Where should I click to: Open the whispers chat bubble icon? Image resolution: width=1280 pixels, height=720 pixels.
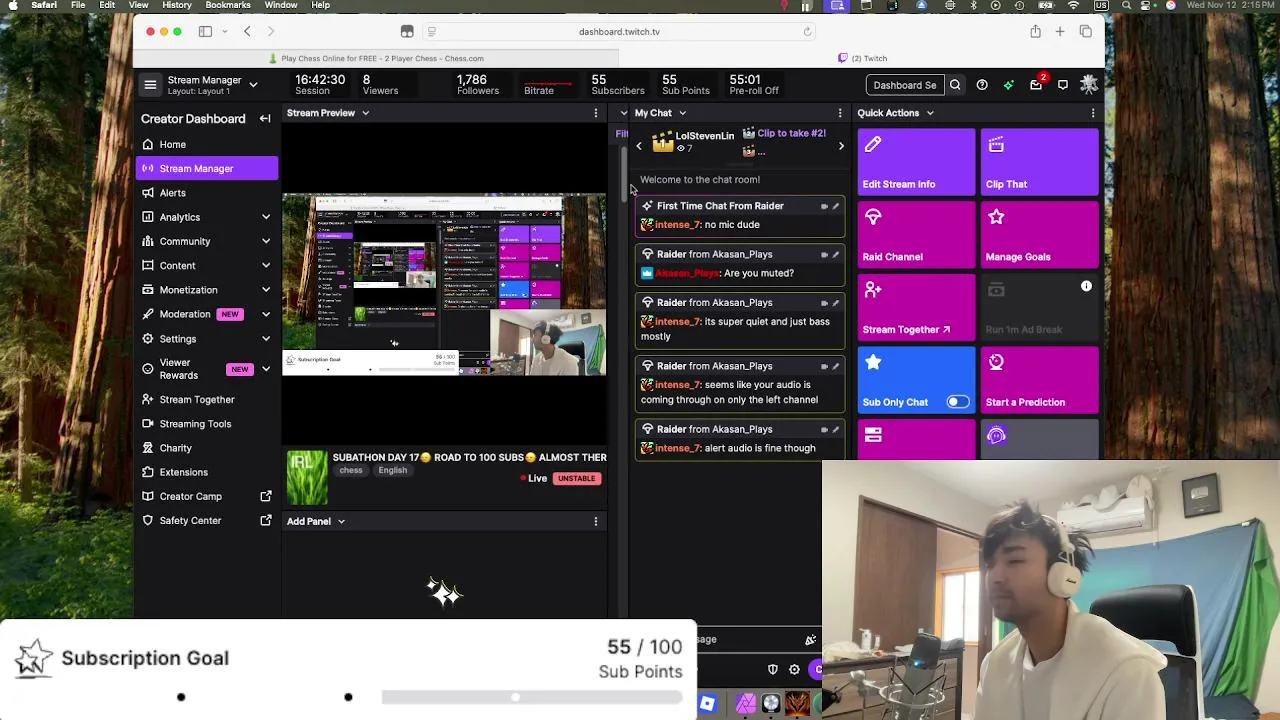(1063, 85)
